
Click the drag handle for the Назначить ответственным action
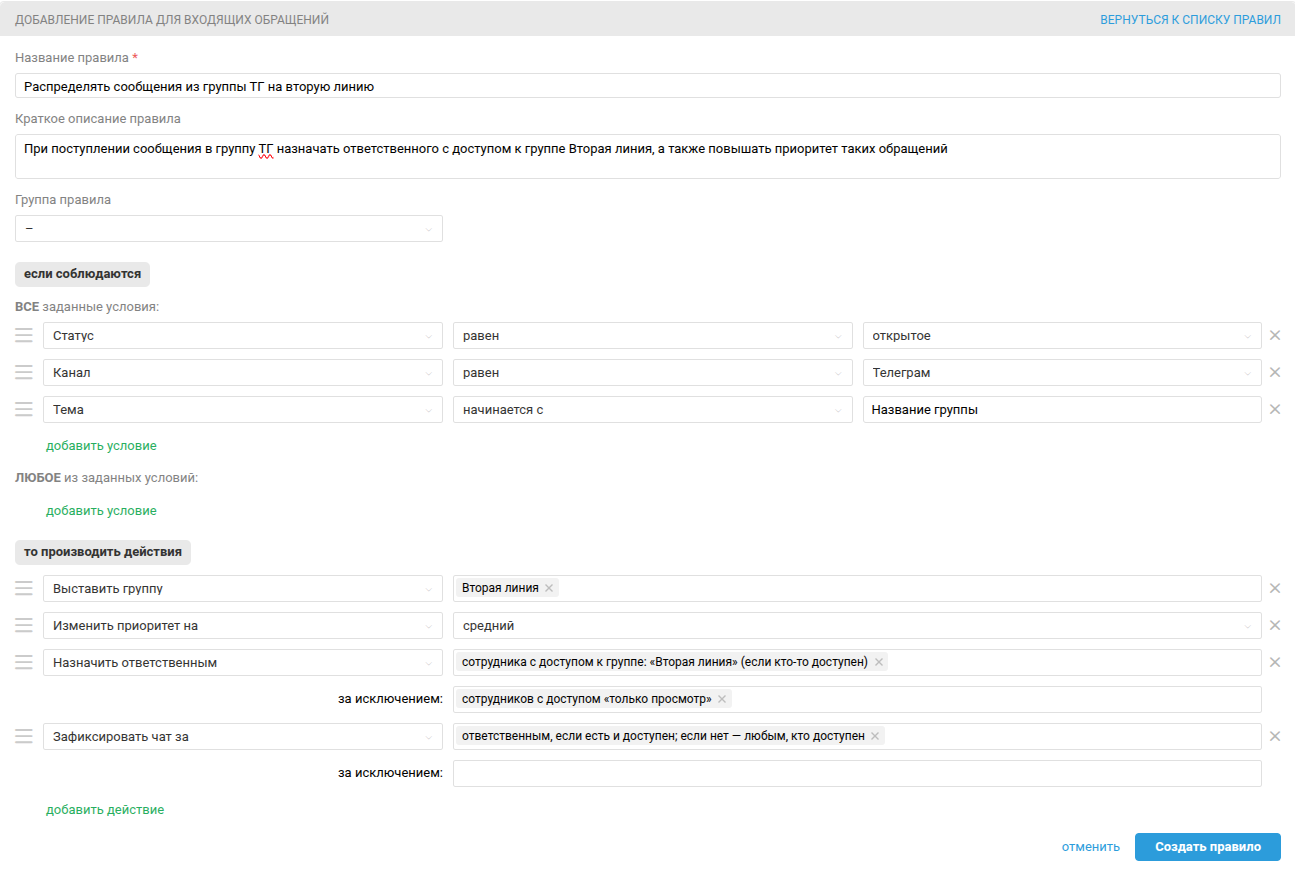24,663
